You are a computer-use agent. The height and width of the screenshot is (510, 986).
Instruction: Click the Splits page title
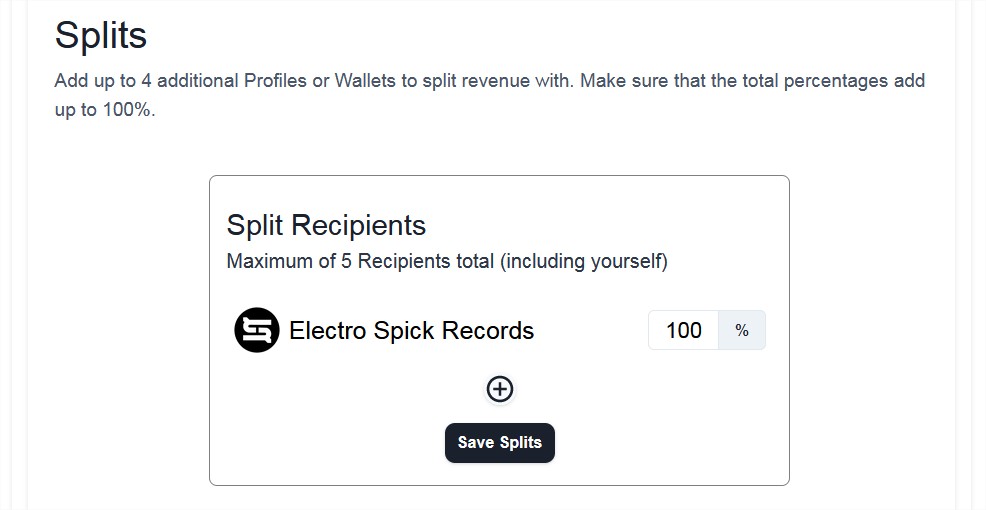[101, 35]
